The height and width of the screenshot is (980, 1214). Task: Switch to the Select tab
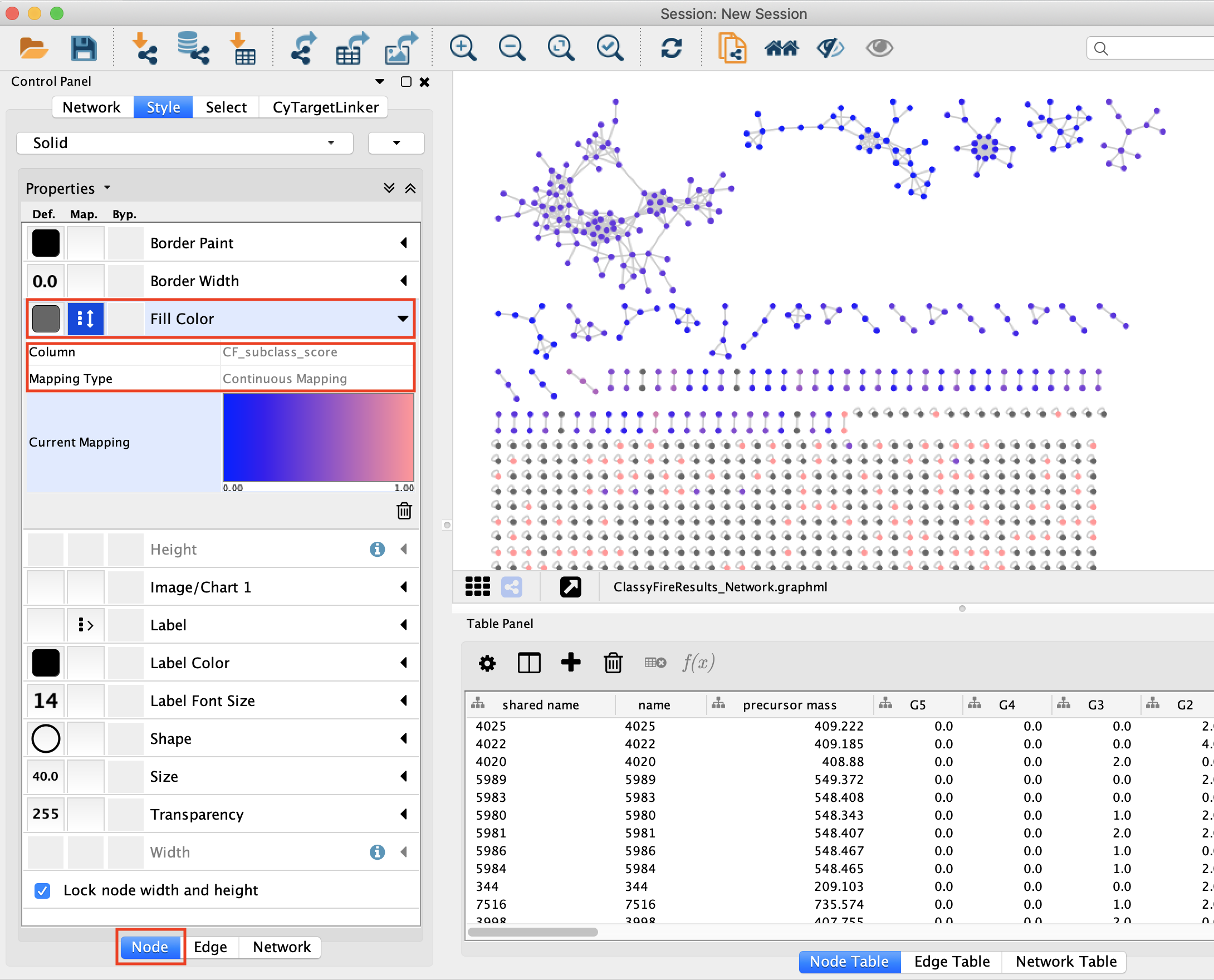pyautogui.click(x=226, y=107)
